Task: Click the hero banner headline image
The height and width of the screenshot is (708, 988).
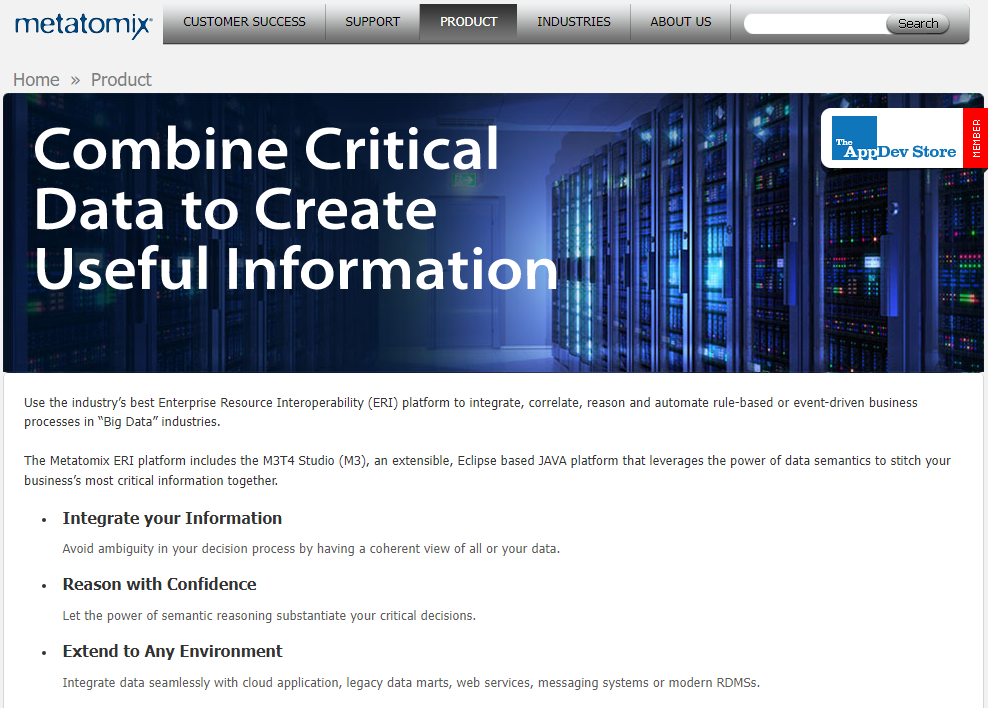Action: tap(493, 233)
